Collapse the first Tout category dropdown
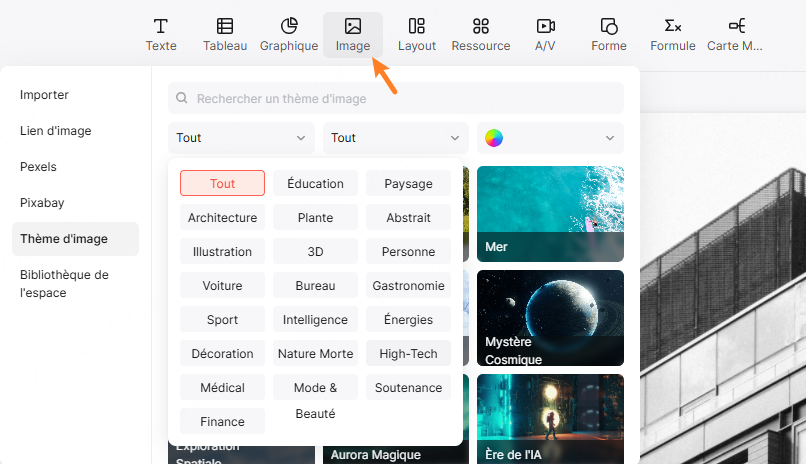 tap(241, 138)
